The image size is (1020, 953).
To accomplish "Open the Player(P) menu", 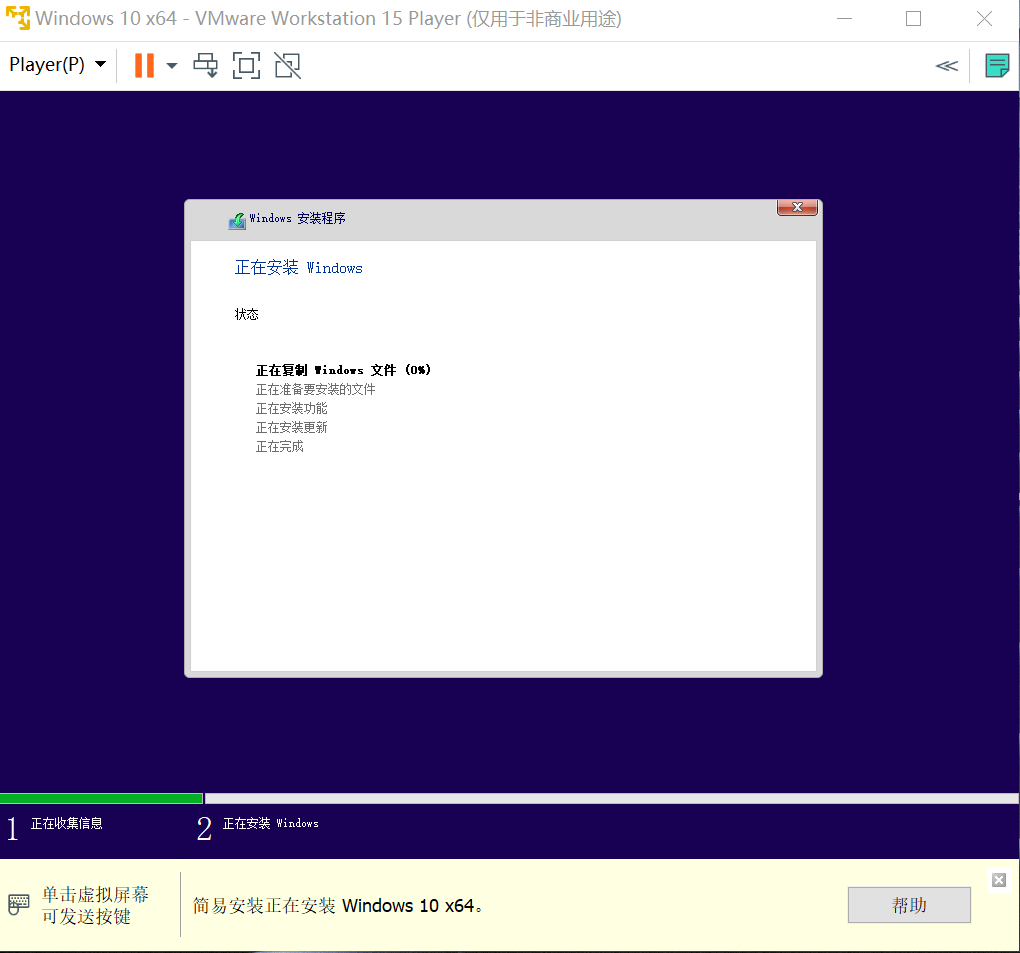I will pyautogui.click(x=57, y=65).
